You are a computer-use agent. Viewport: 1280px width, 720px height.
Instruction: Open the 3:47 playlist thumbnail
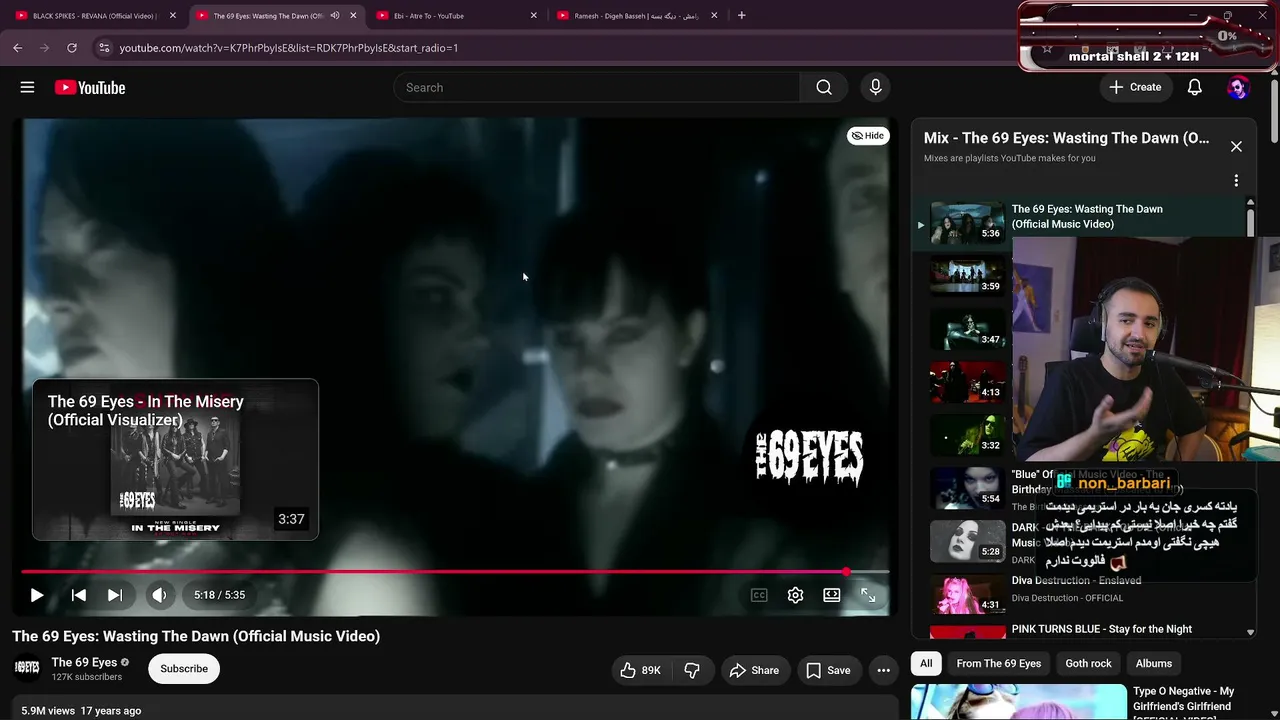click(x=967, y=328)
